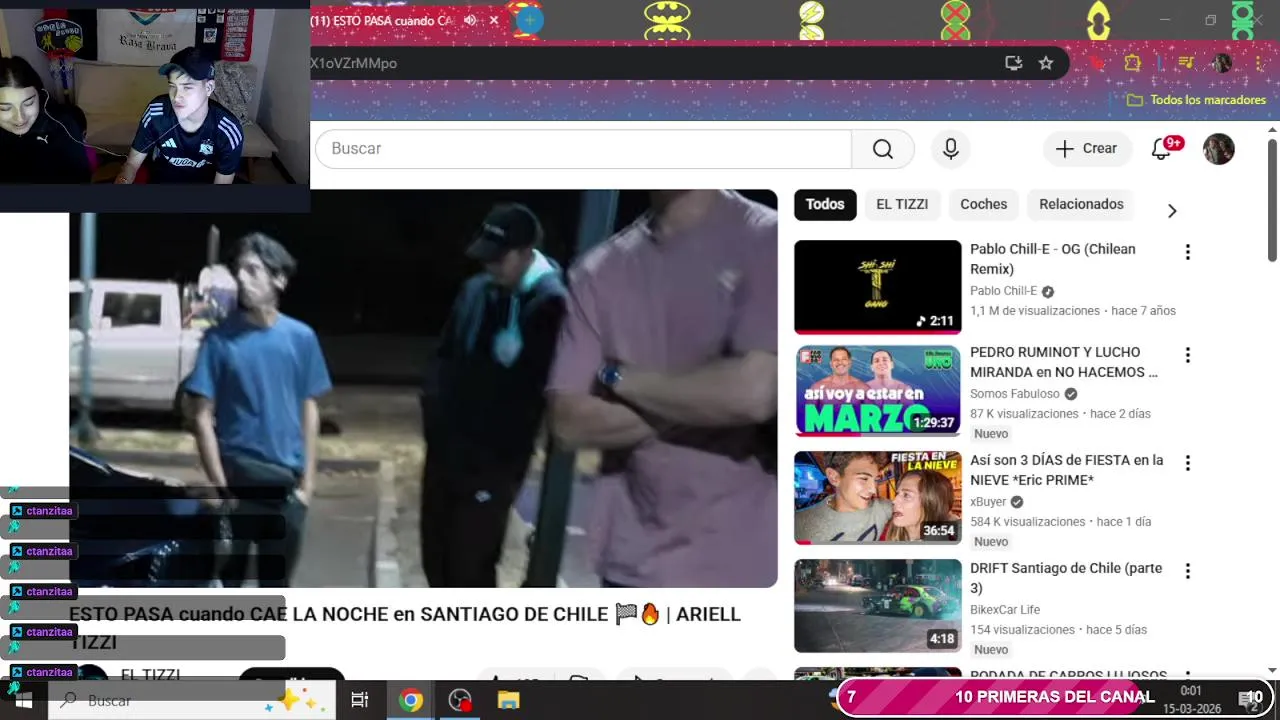Open File Explorer from the taskbar
The width and height of the screenshot is (1280, 720).
[x=508, y=700]
